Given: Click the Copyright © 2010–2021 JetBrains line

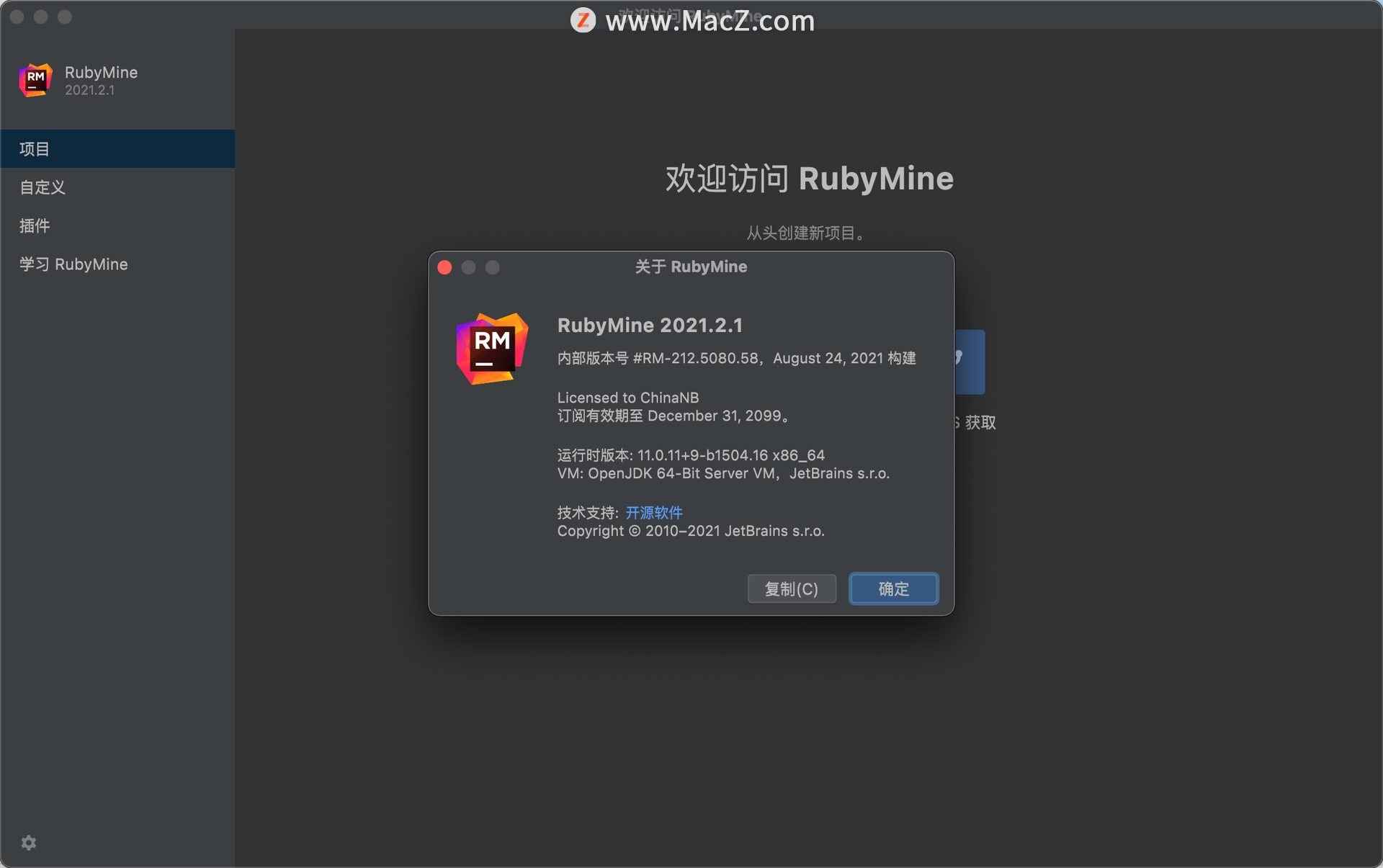Looking at the screenshot, I should coord(691,532).
